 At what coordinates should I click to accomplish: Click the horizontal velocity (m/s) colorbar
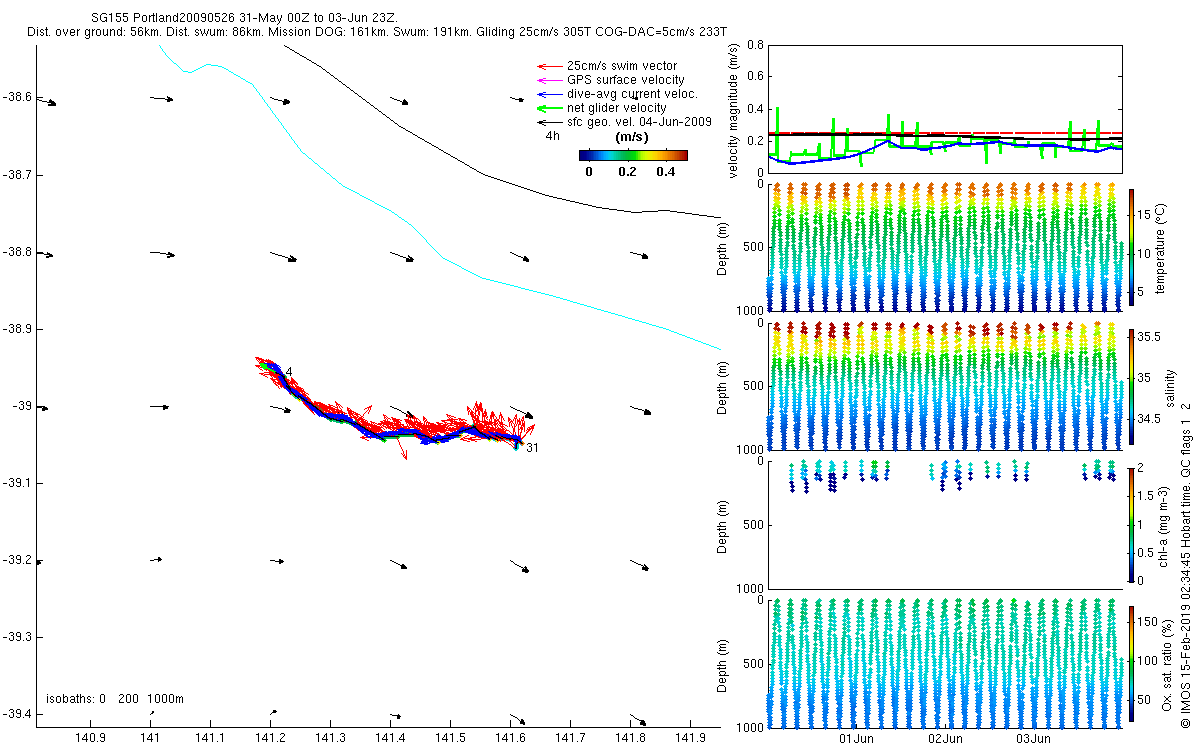[x=633, y=155]
